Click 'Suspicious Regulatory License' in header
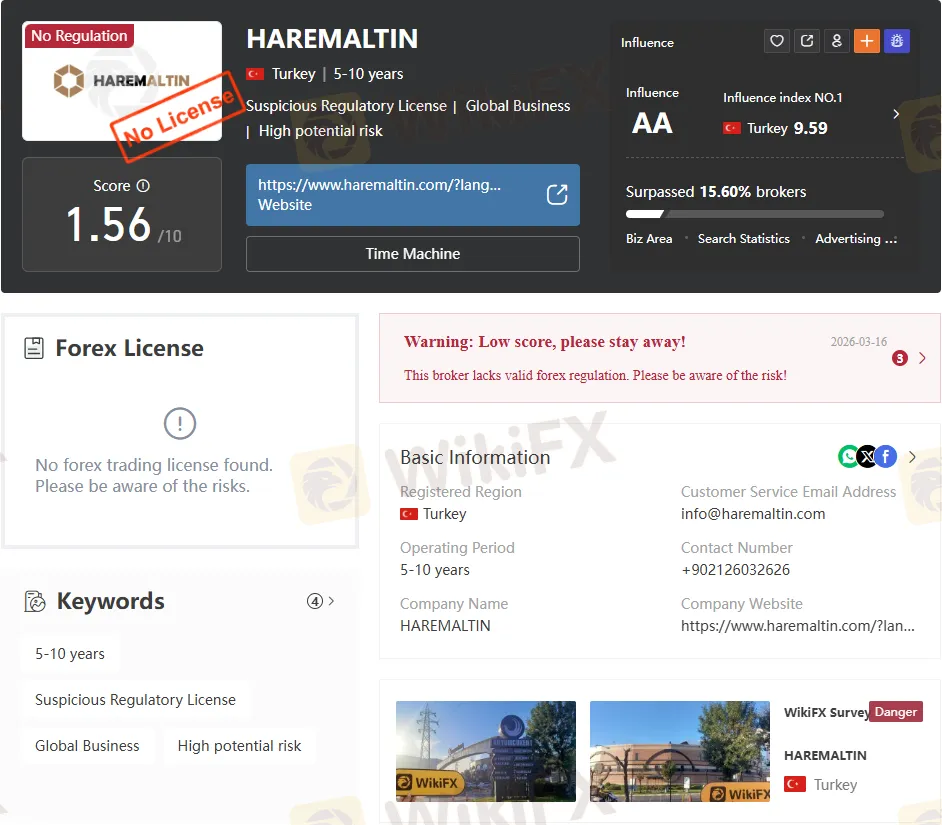The width and height of the screenshot is (942, 825). [x=346, y=106]
